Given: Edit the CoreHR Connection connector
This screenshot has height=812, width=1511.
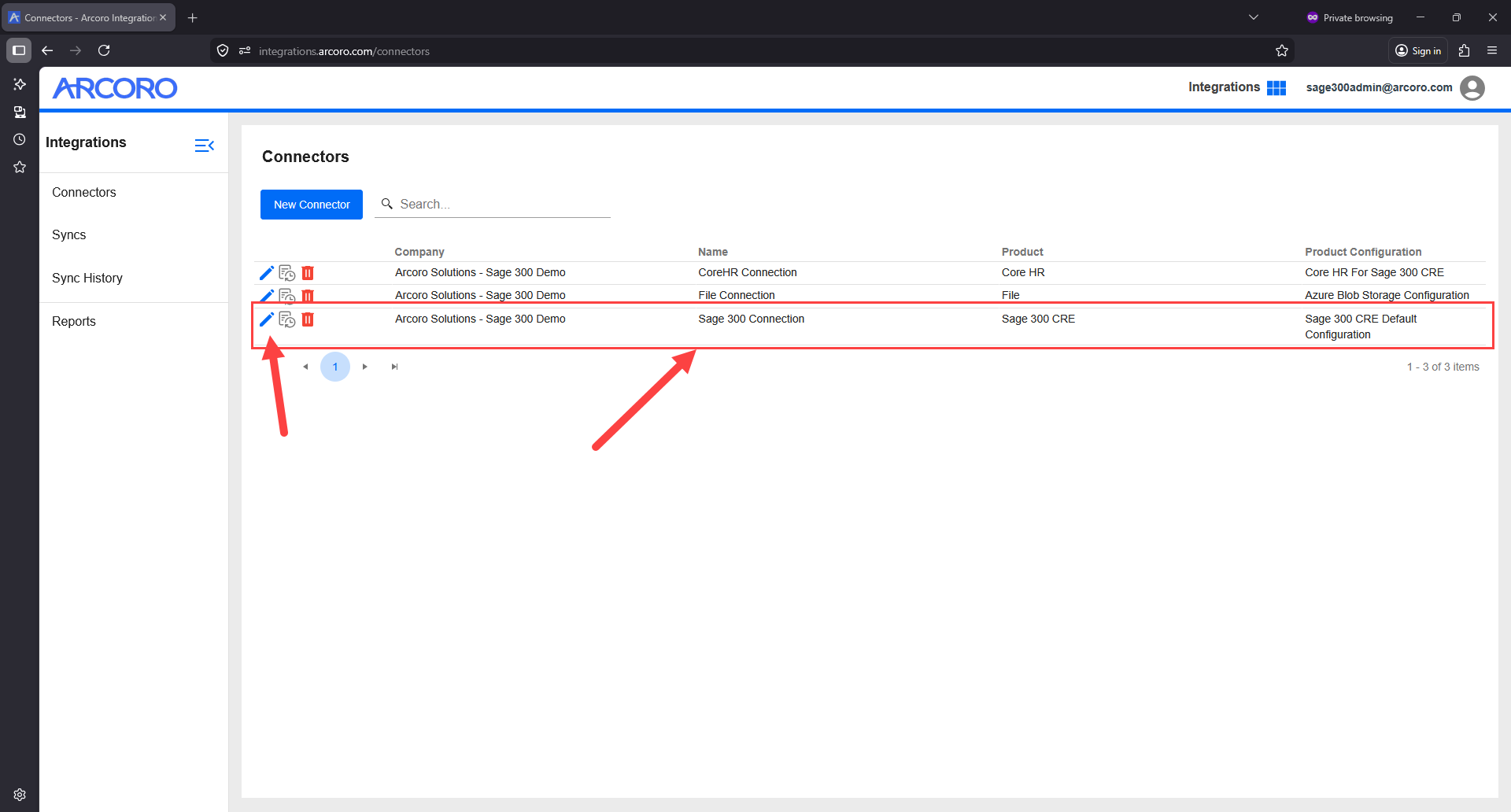Looking at the screenshot, I should coord(267,273).
